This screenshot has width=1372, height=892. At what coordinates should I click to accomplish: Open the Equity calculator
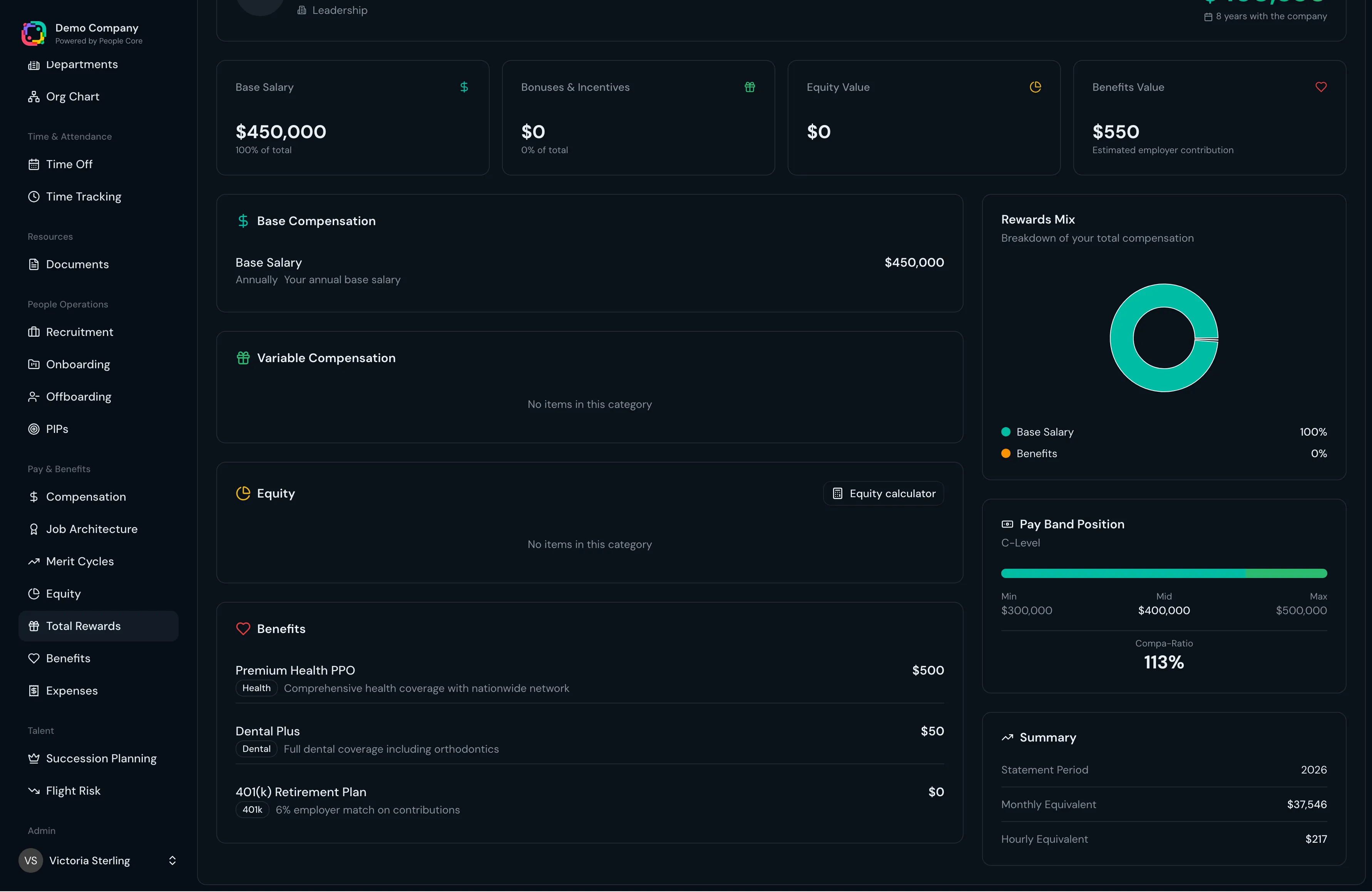point(883,493)
